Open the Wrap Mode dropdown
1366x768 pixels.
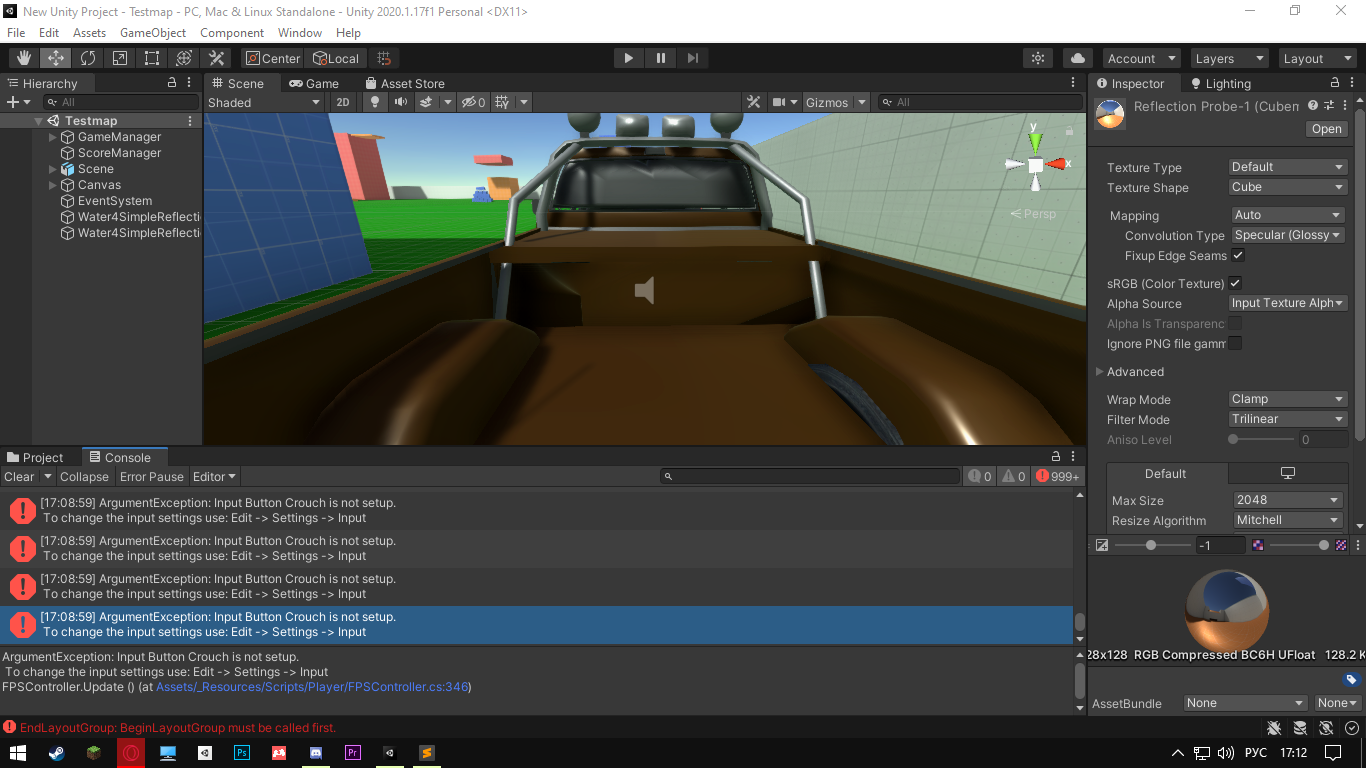[1288, 399]
